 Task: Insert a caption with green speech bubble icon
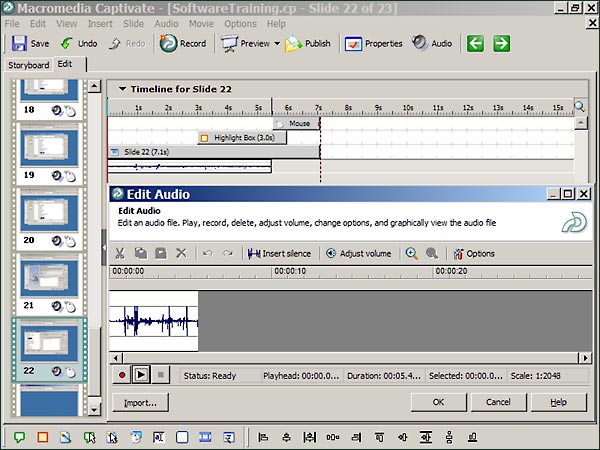pos(19,437)
